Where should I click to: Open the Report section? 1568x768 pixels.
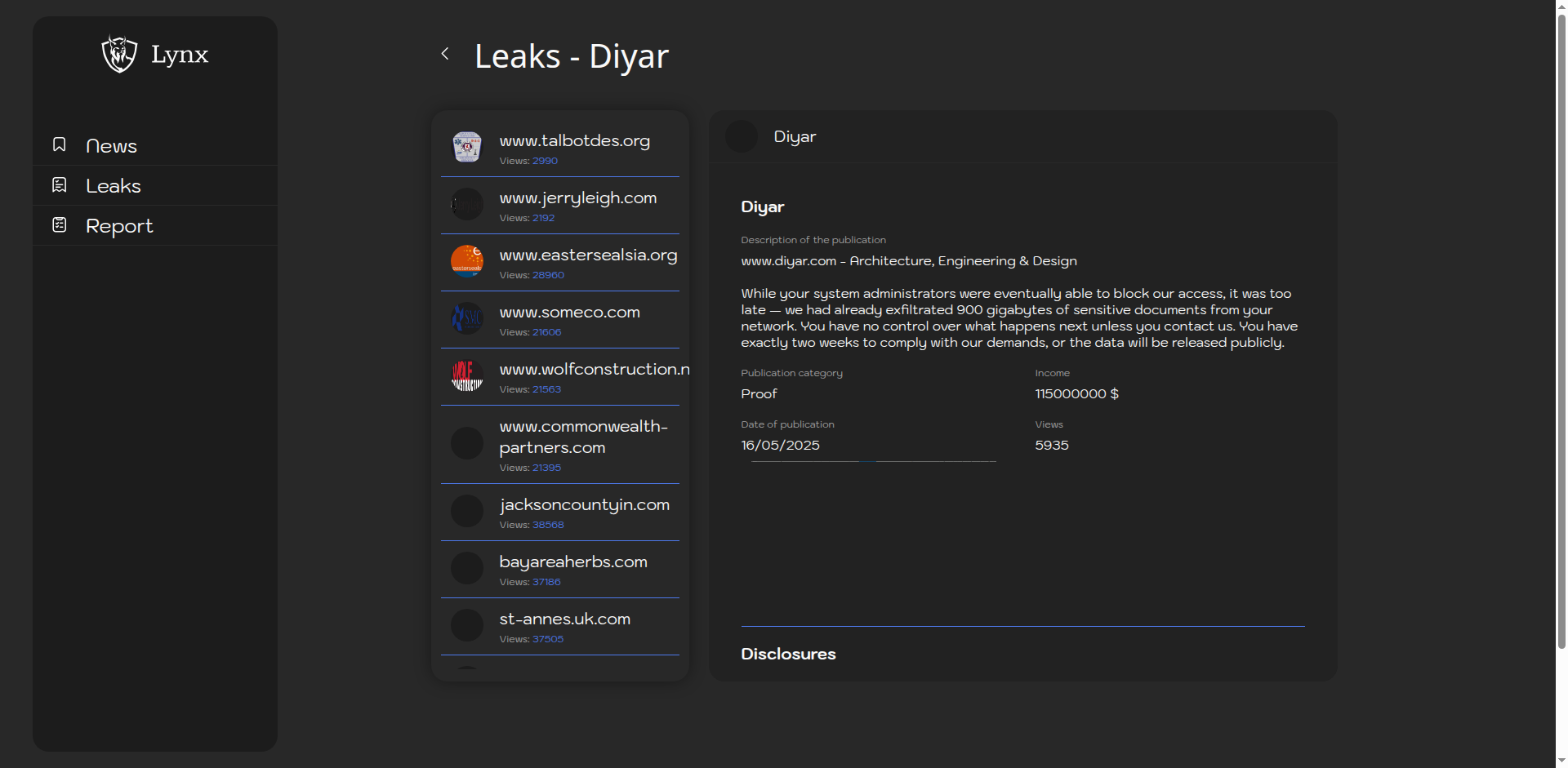155,226
